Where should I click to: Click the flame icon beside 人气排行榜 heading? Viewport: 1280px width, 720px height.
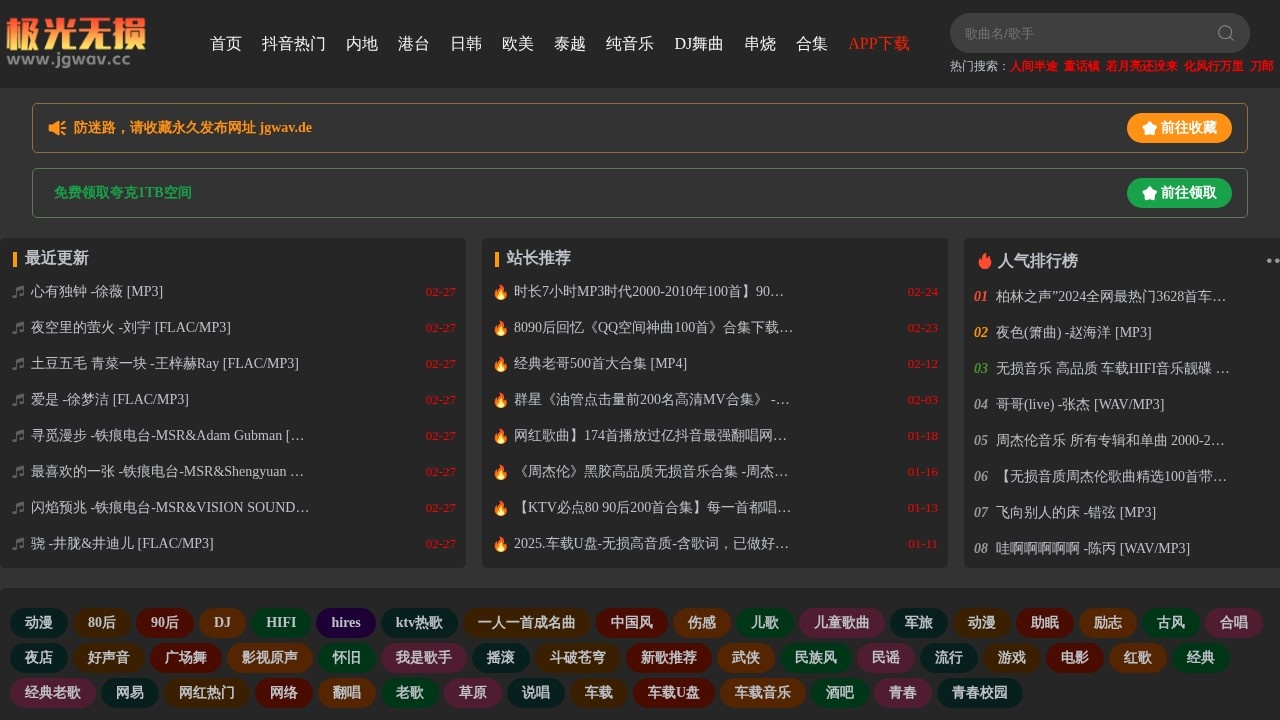(x=984, y=260)
